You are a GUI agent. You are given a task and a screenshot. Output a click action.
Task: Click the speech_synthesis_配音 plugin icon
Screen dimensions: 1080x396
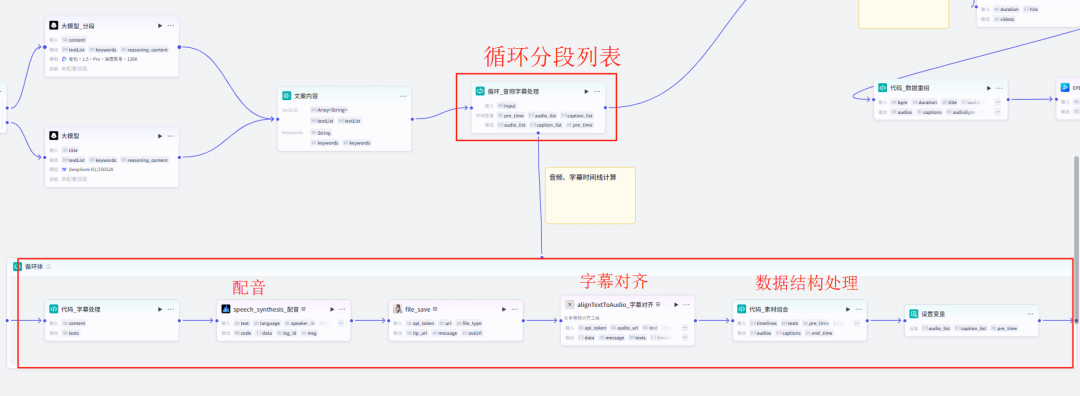pyautogui.click(x=225, y=309)
